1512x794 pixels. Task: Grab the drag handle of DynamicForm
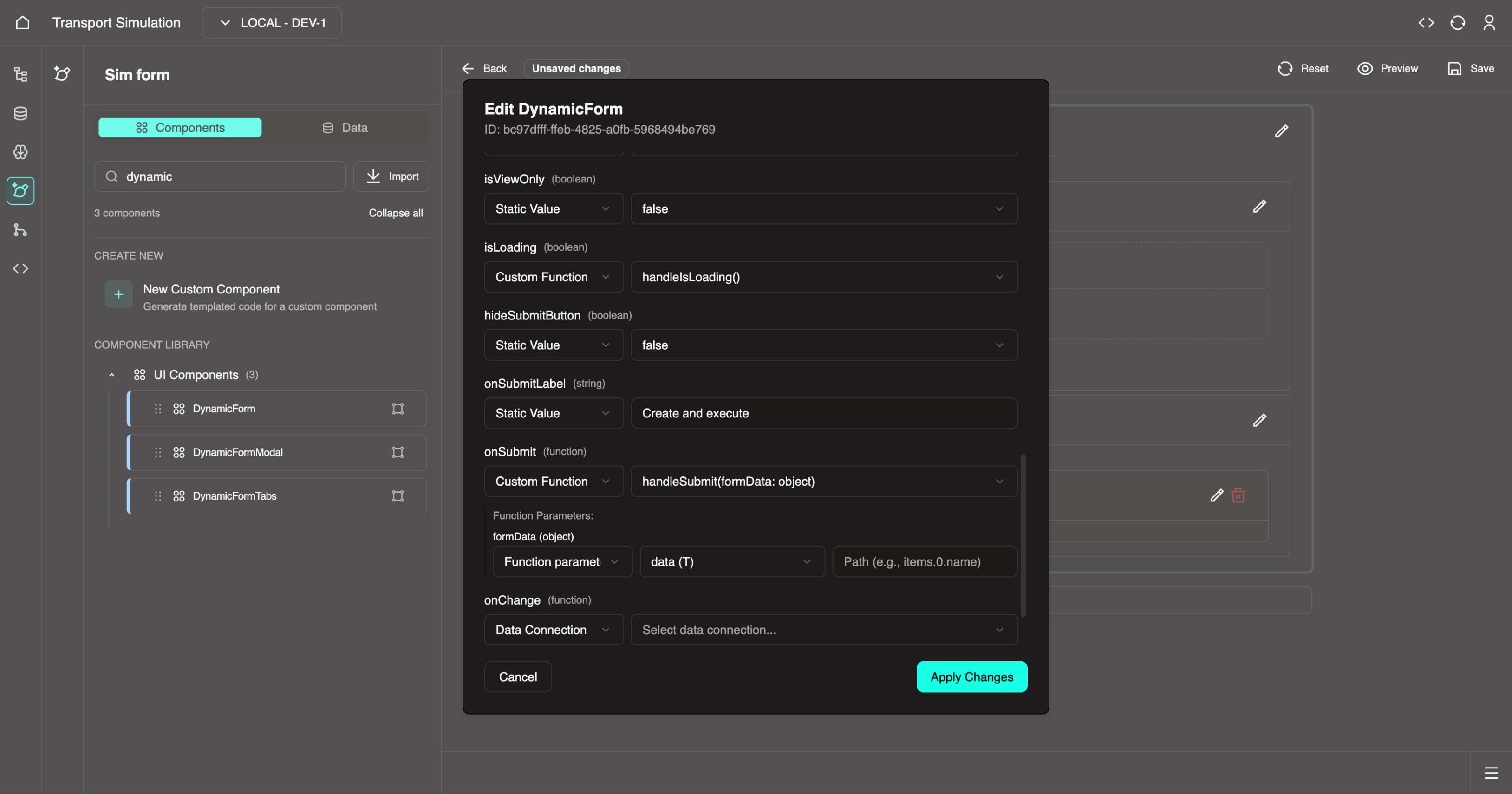point(158,409)
